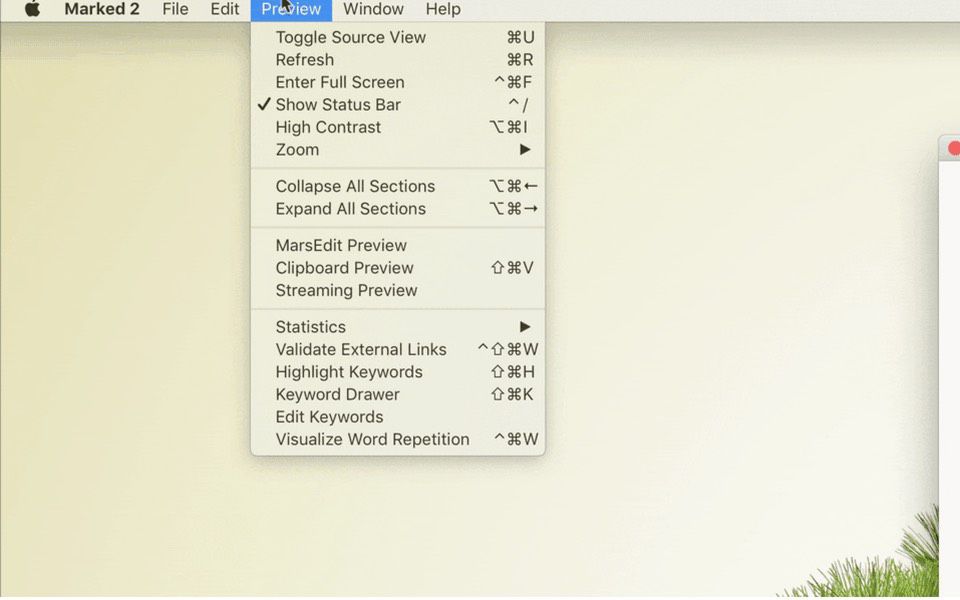Close the window using its red button
The width and height of the screenshot is (960, 600).
[x=954, y=149]
